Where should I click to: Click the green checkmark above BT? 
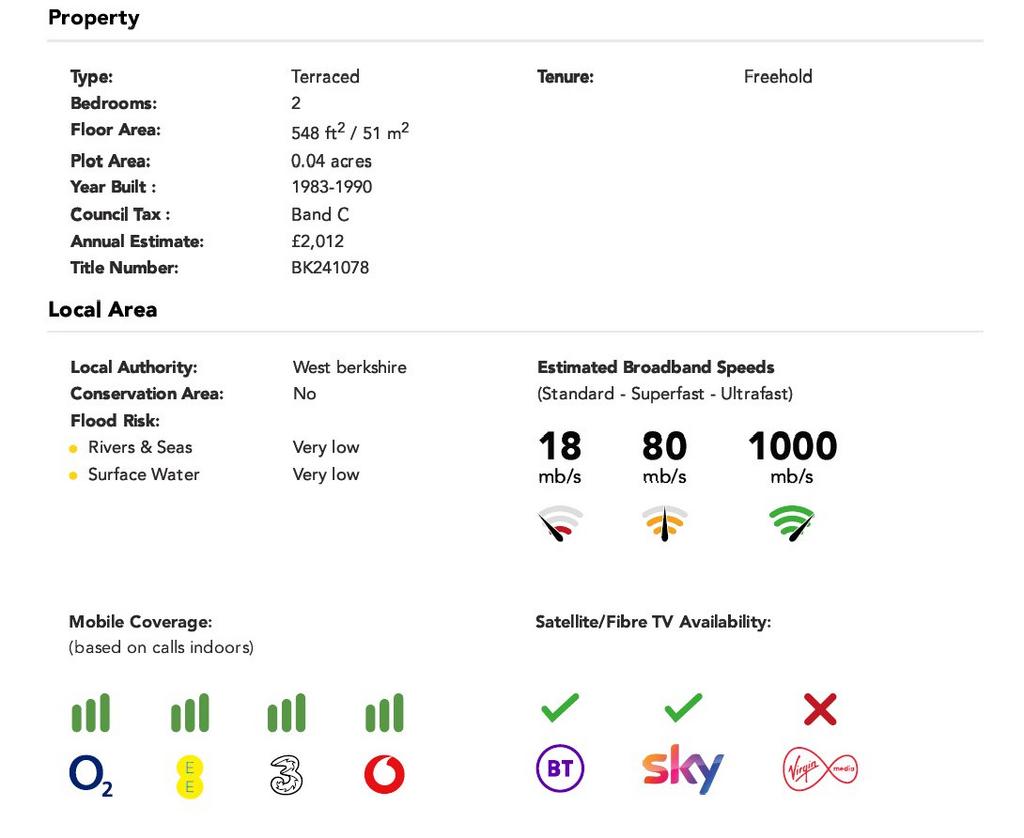[x=560, y=708]
